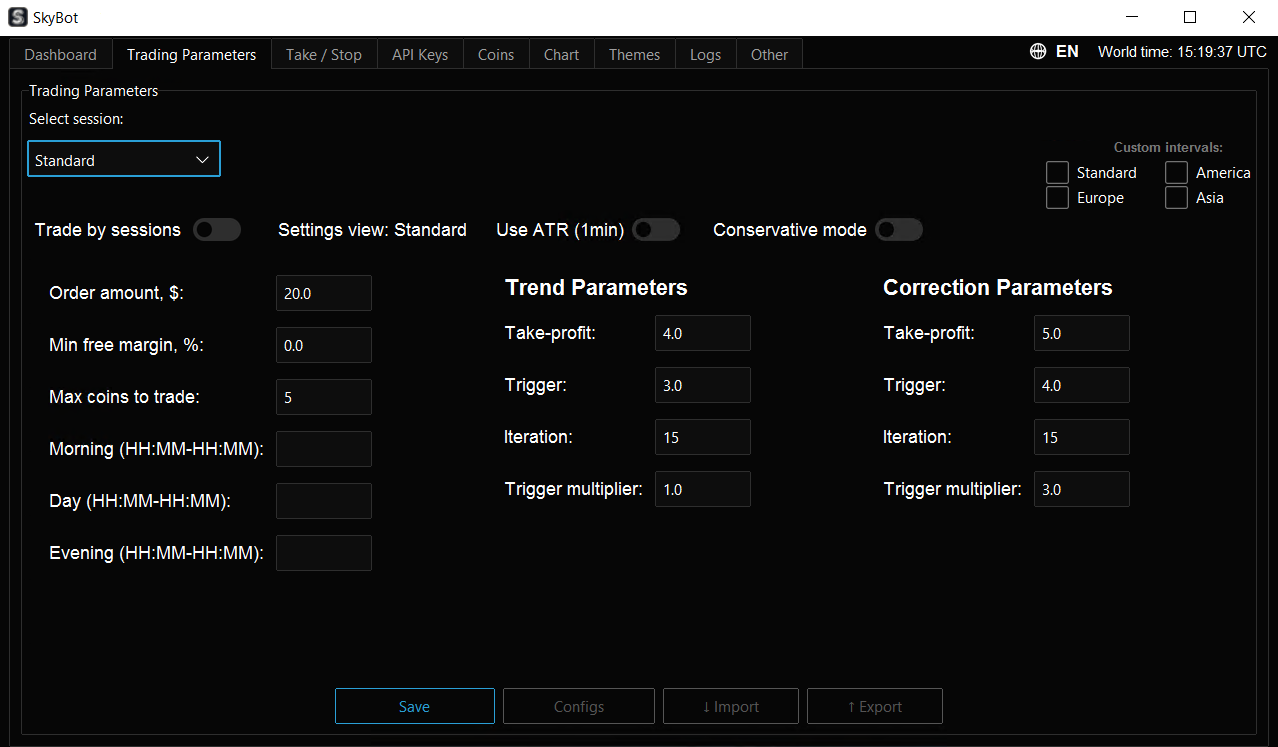Switch language via EN label
The height and width of the screenshot is (747, 1278).
1067,51
